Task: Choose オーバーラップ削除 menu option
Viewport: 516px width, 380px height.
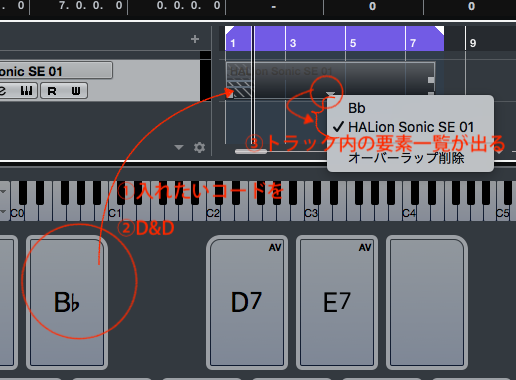Action: point(406,158)
